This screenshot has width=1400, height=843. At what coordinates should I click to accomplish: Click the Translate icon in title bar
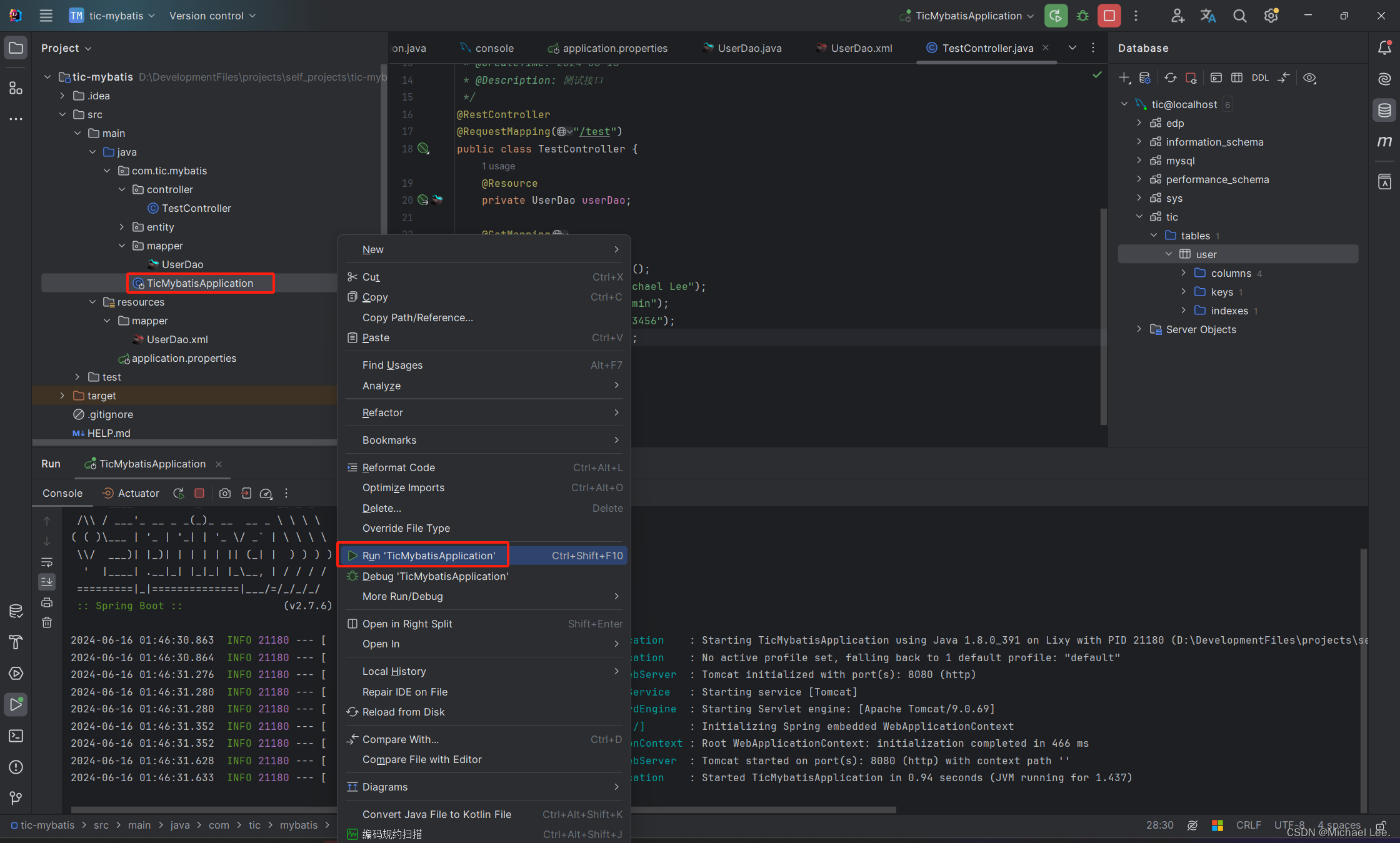(1208, 16)
